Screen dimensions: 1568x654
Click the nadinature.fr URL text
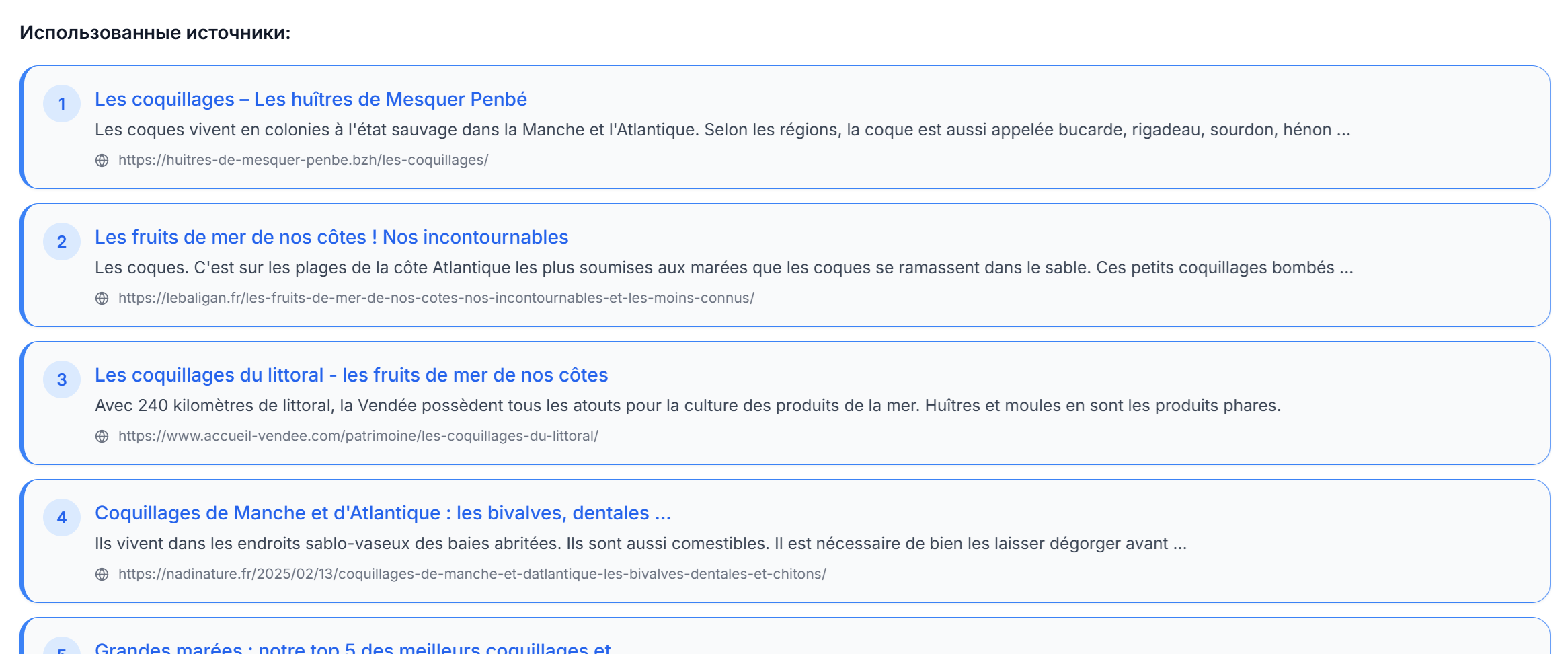472,574
